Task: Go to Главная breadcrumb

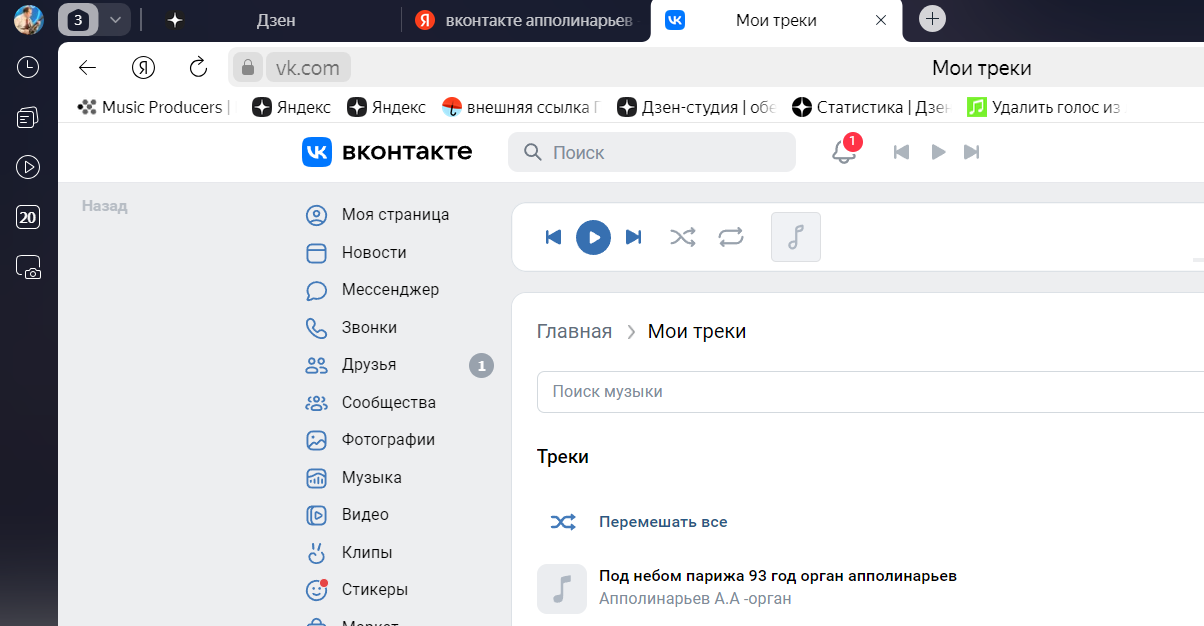Action: [574, 332]
